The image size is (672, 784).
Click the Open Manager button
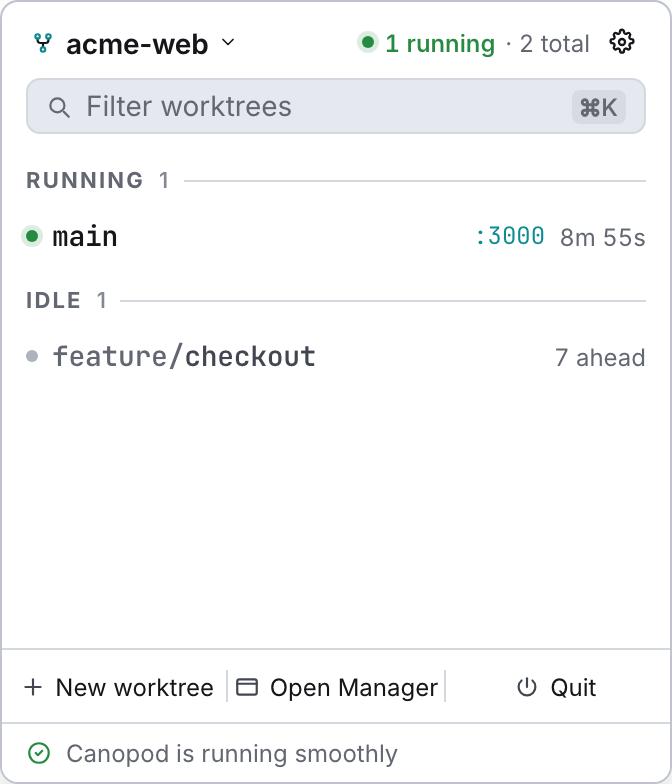click(337, 687)
